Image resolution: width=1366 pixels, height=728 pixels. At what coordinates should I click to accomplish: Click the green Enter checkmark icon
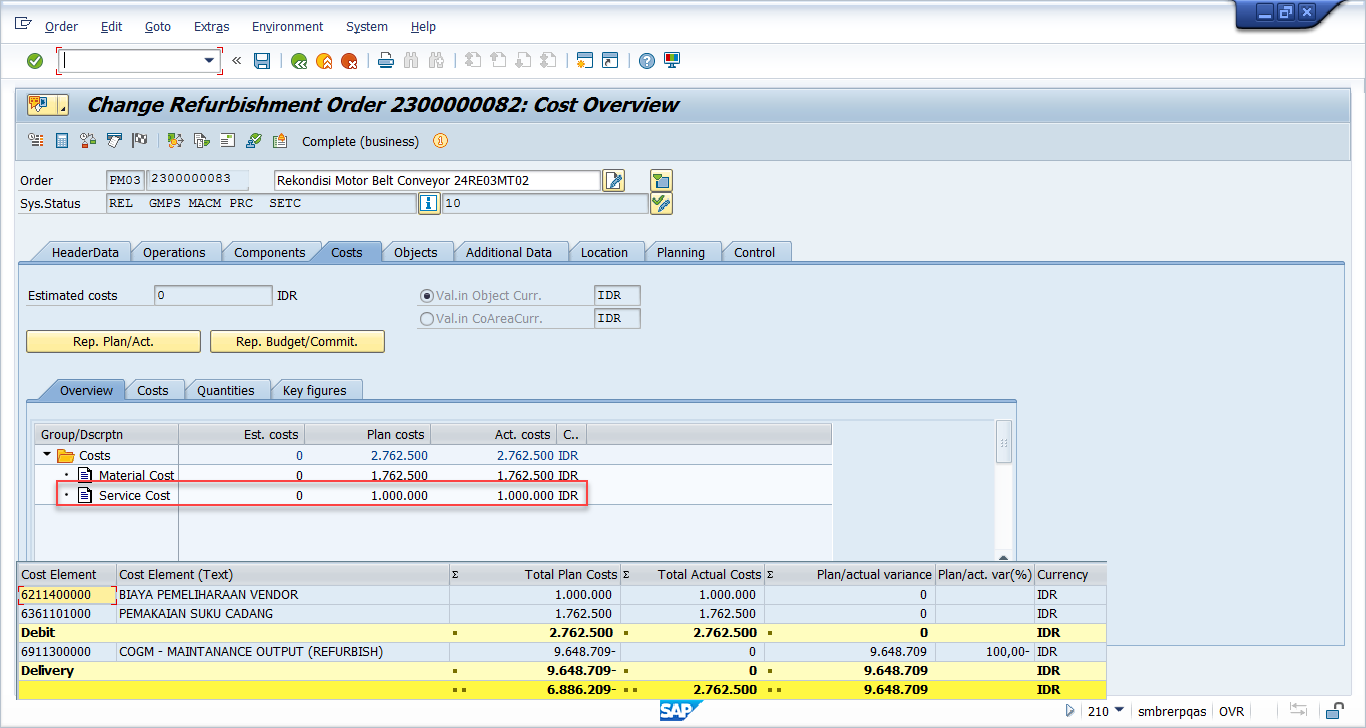[x=35, y=61]
